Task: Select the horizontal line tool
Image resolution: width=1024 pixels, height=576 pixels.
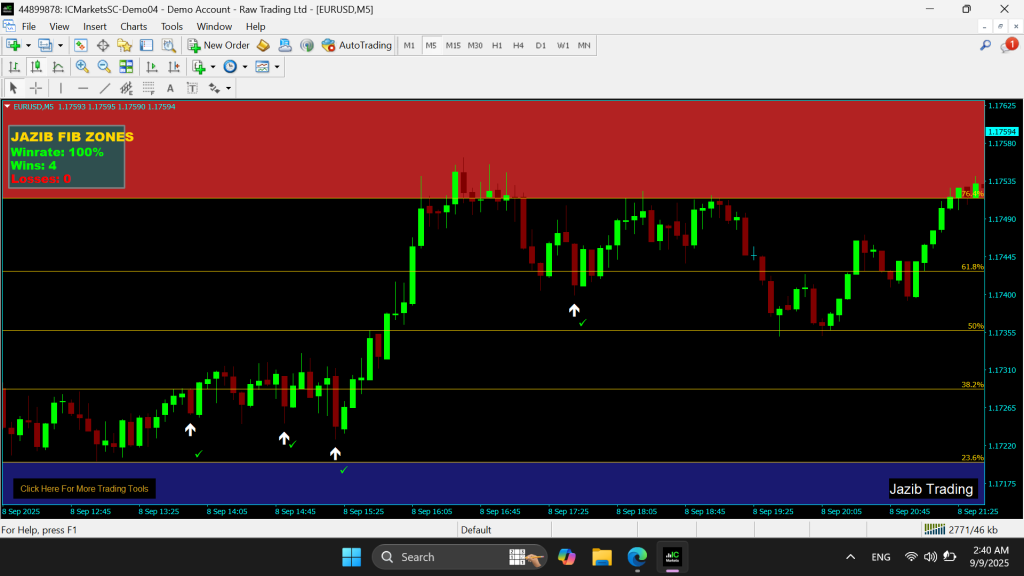Action: (x=83, y=88)
